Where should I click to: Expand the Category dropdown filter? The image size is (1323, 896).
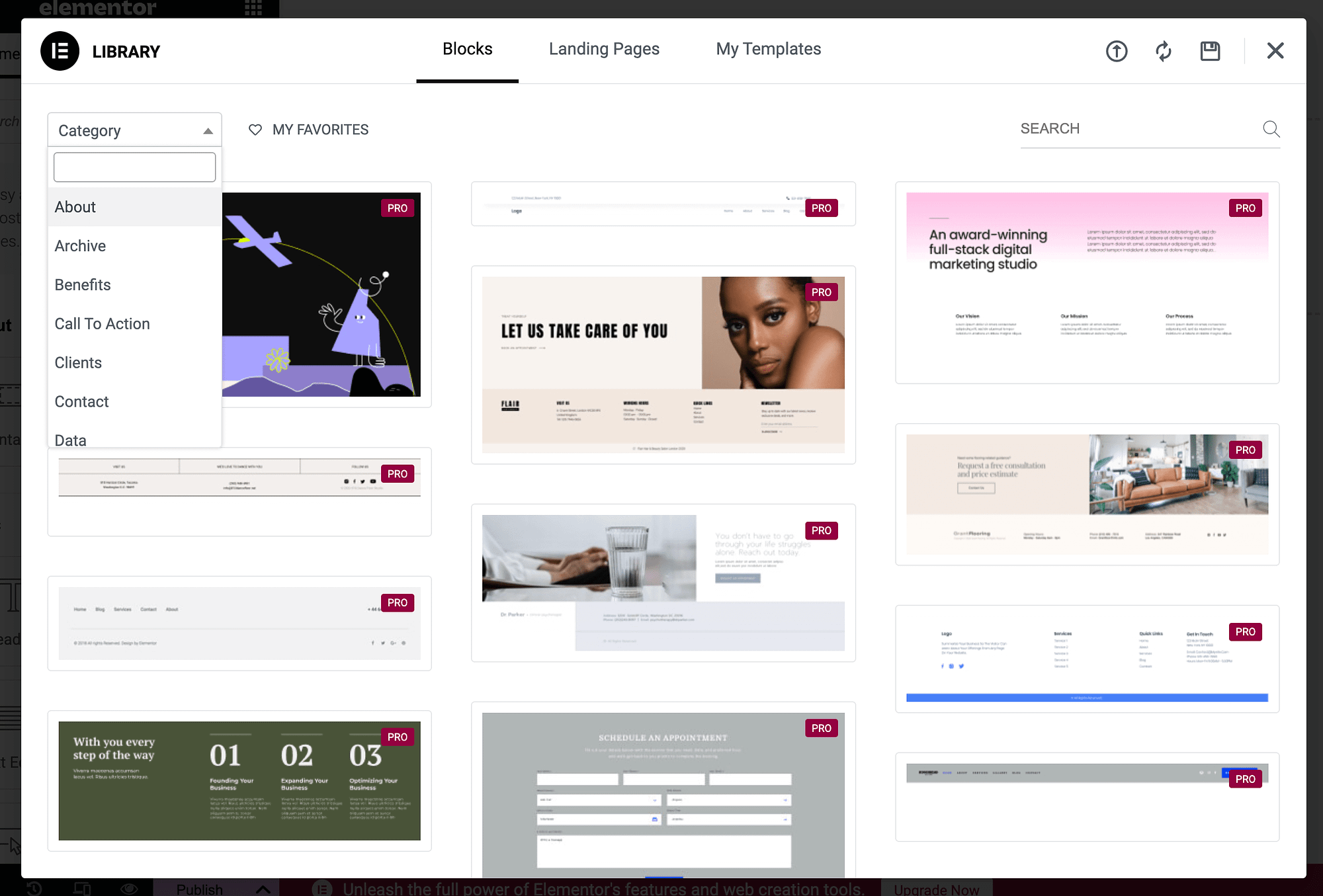[135, 129]
